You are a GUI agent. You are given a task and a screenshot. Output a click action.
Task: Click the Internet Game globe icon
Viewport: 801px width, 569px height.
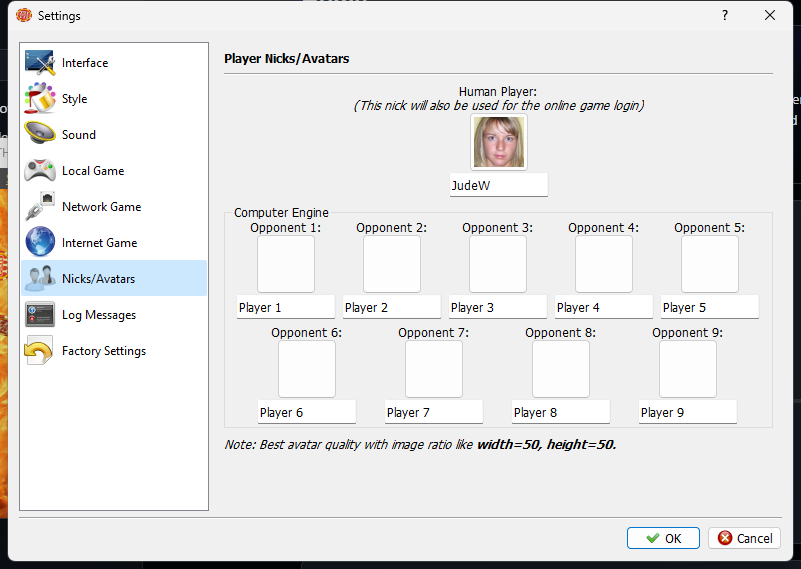[x=40, y=243]
